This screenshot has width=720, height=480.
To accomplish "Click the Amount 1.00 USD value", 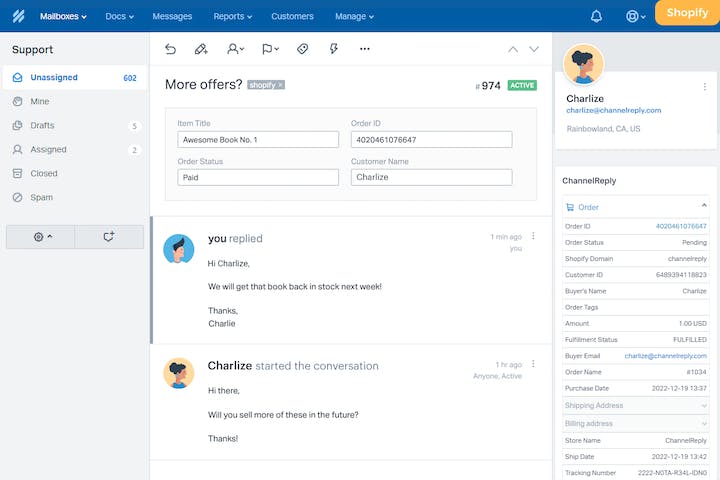I will (692, 323).
